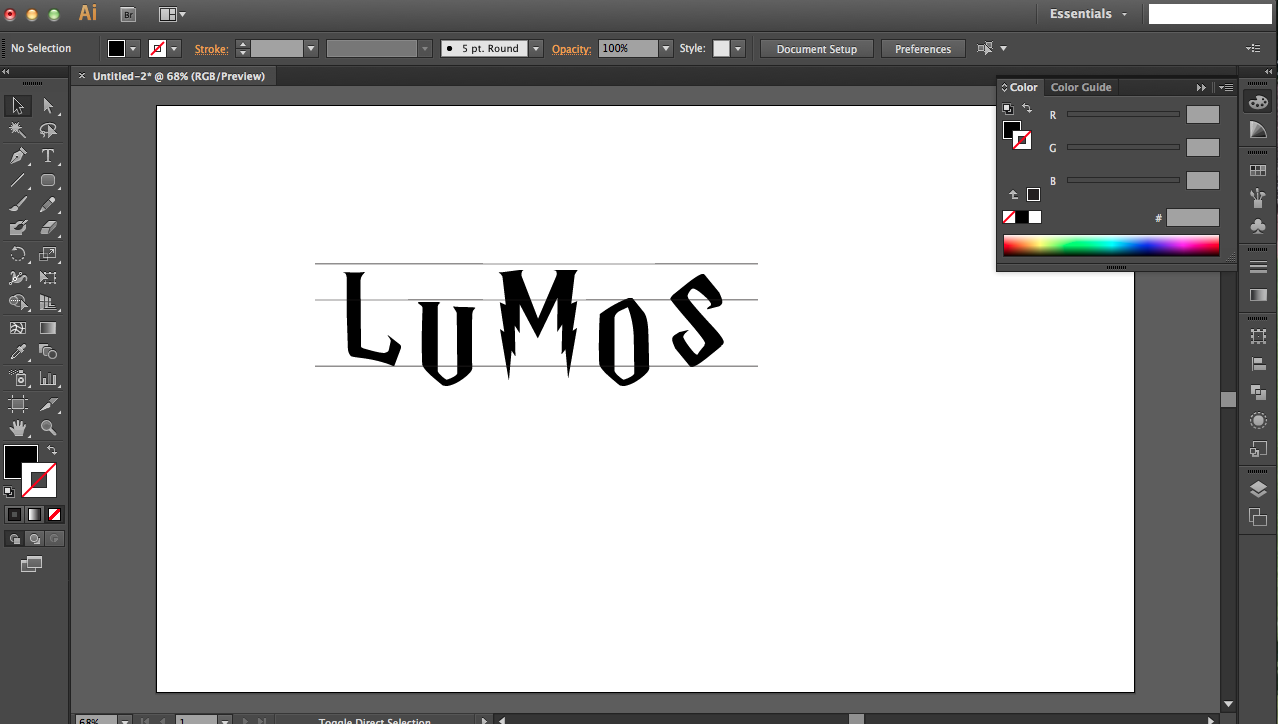Set toolbox paint to solid Color
1278x724 pixels.
(x=14, y=514)
